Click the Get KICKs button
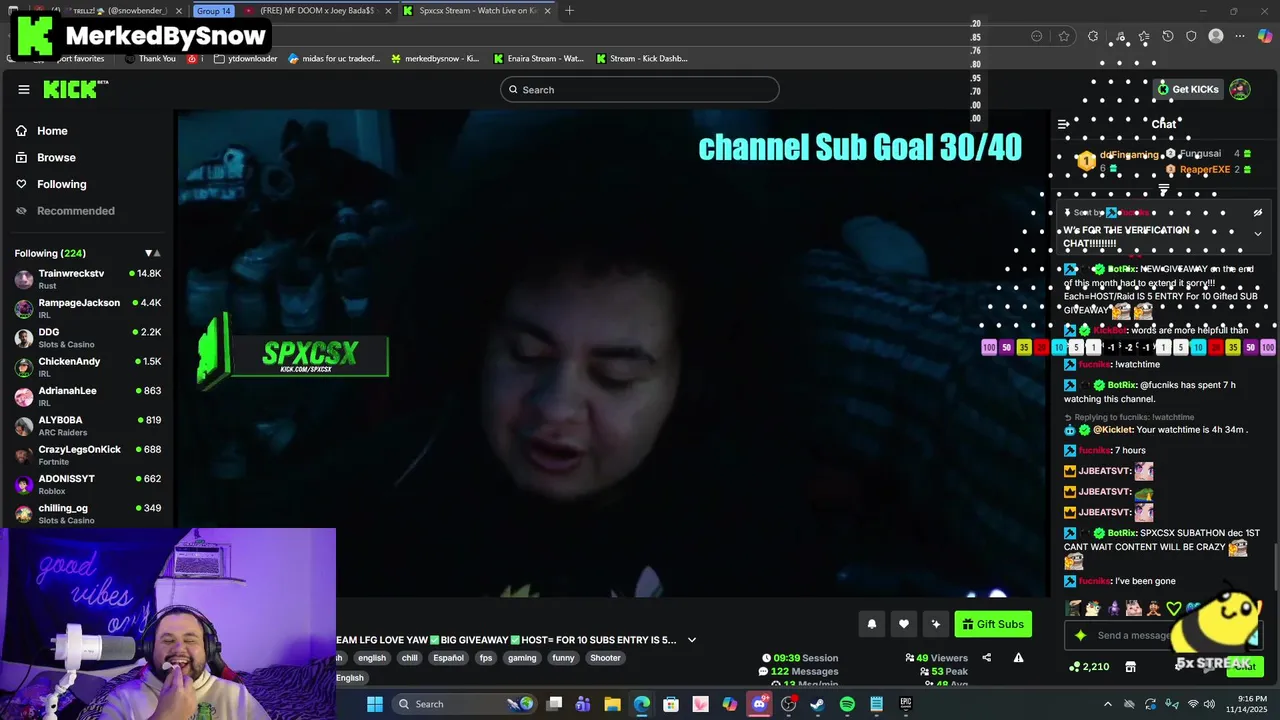Image resolution: width=1280 pixels, height=720 pixels. pos(1188,89)
